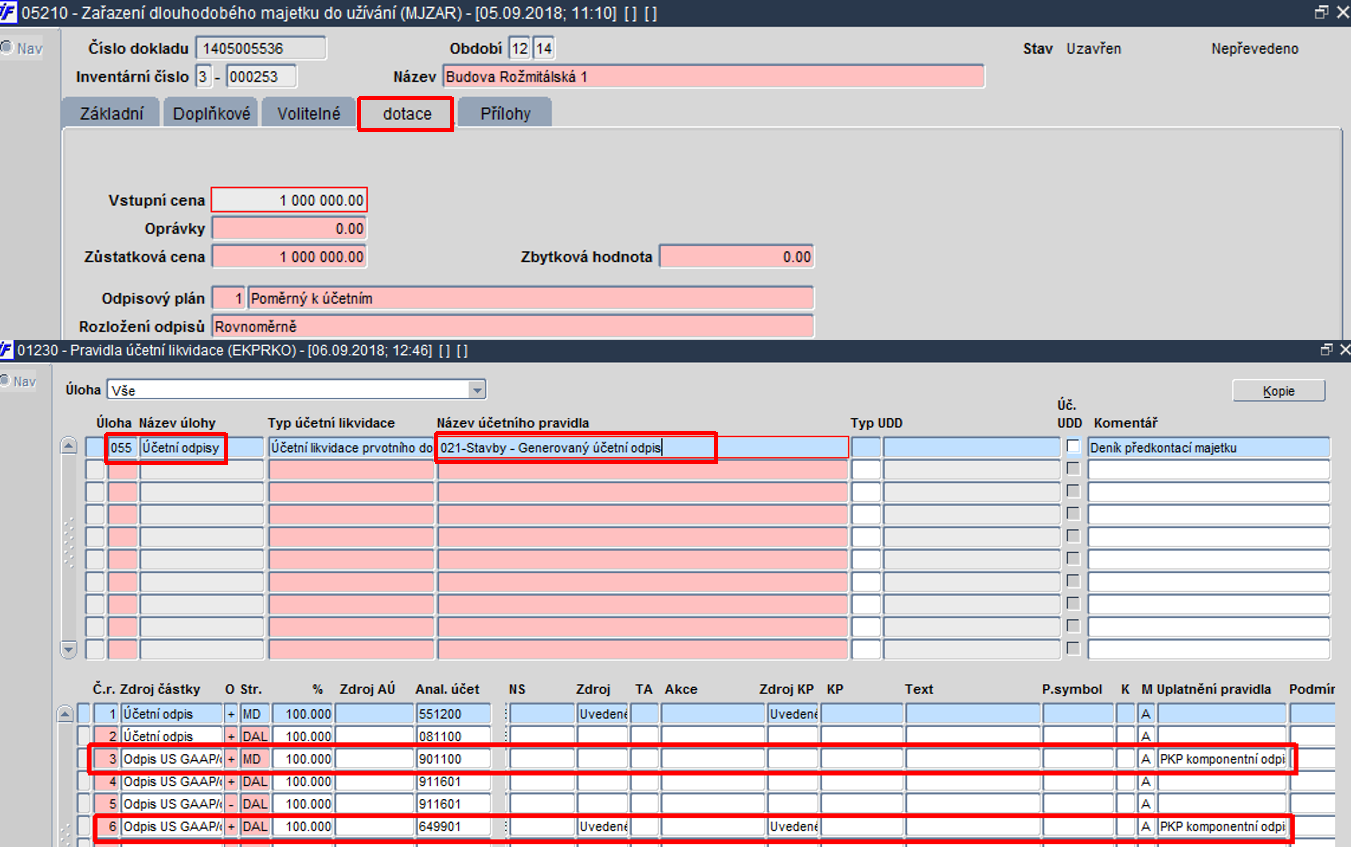Screen dimensions: 1351x847
Task: Click Anal. účet cell 901100
Action: (453, 759)
